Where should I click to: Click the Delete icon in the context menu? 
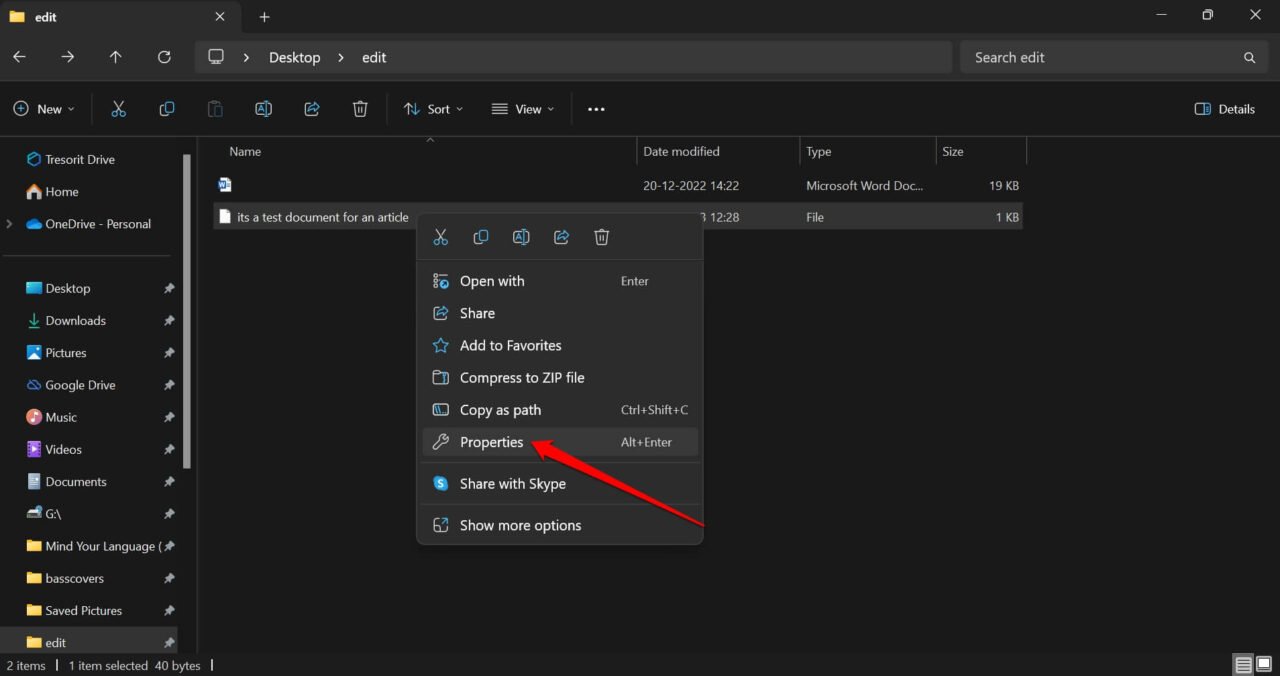601,237
